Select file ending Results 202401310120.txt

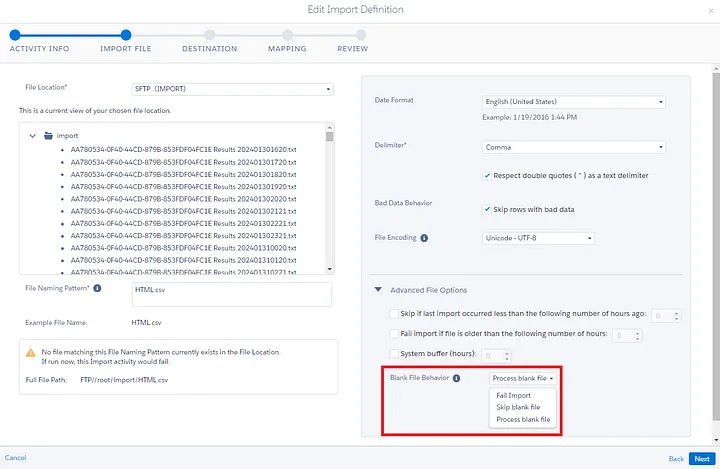183,260
